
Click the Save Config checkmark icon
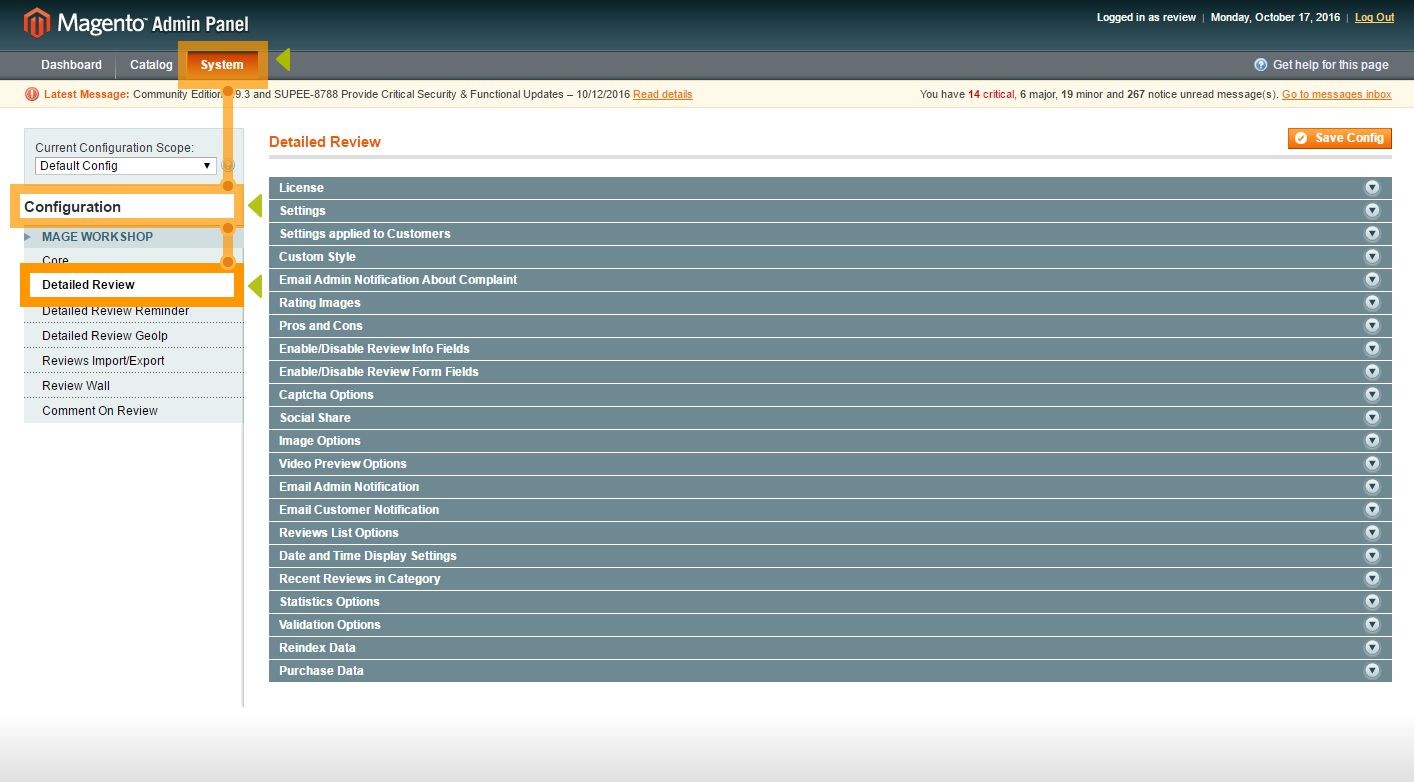[x=1300, y=138]
